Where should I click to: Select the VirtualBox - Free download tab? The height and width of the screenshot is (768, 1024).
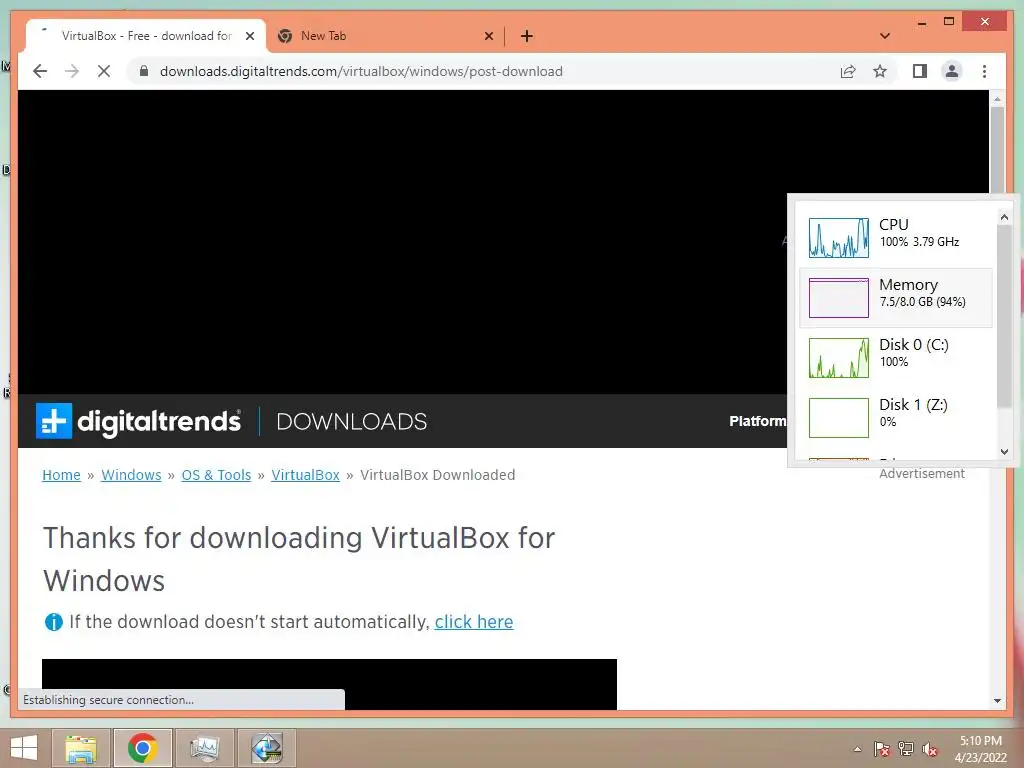click(x=146, y=36)
